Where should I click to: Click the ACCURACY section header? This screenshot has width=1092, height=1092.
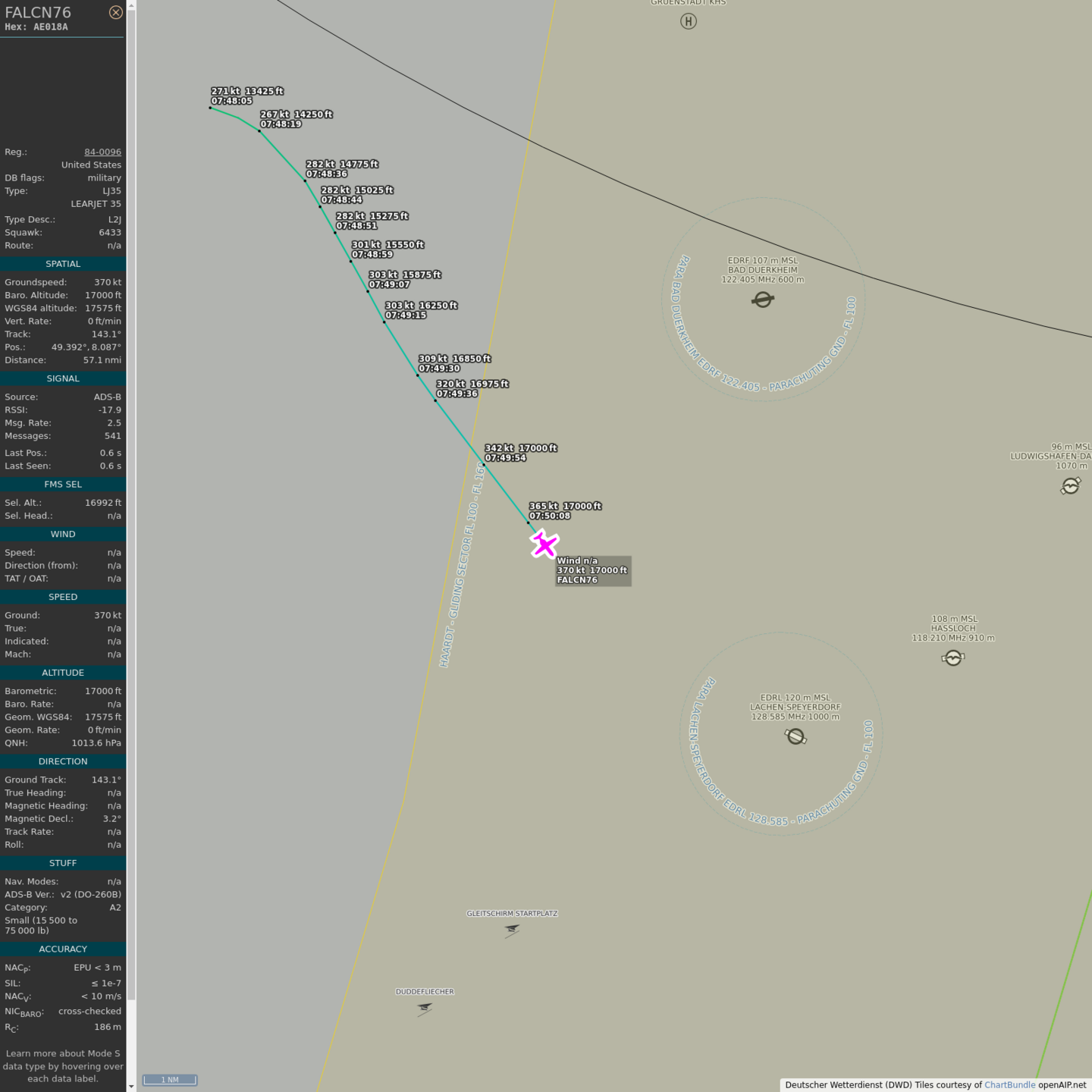tap(63, 949)
